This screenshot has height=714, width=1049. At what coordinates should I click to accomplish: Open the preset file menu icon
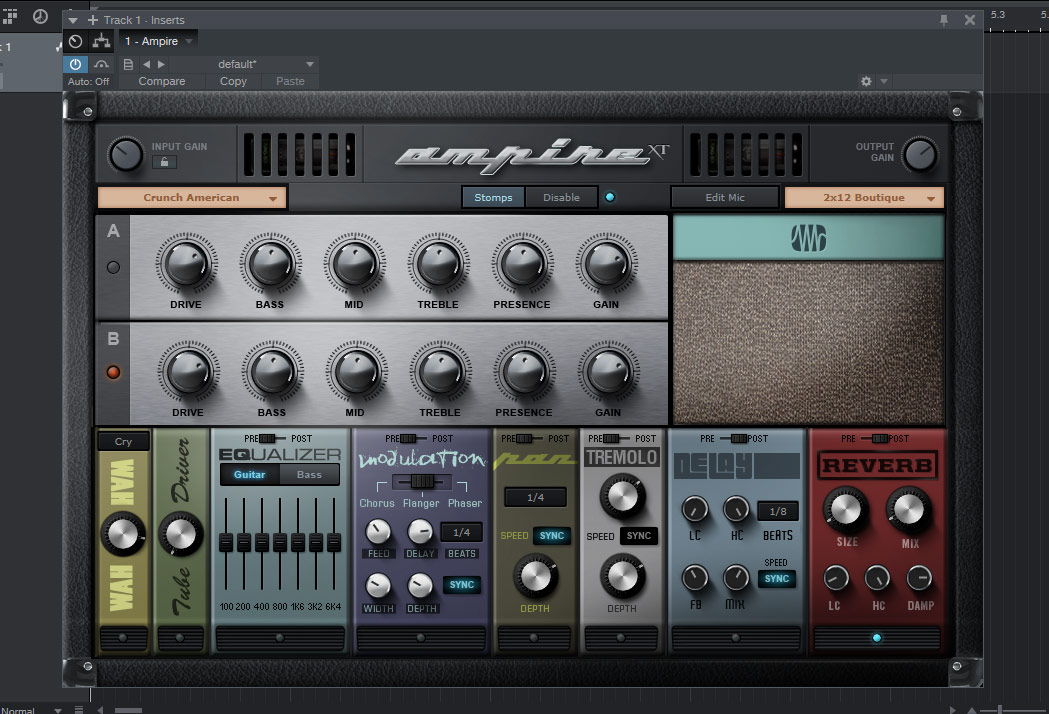128,64
